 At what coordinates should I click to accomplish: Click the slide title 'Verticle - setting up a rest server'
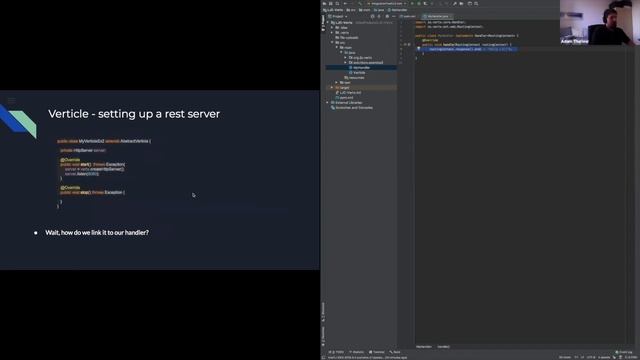click(x=134, y=114)
